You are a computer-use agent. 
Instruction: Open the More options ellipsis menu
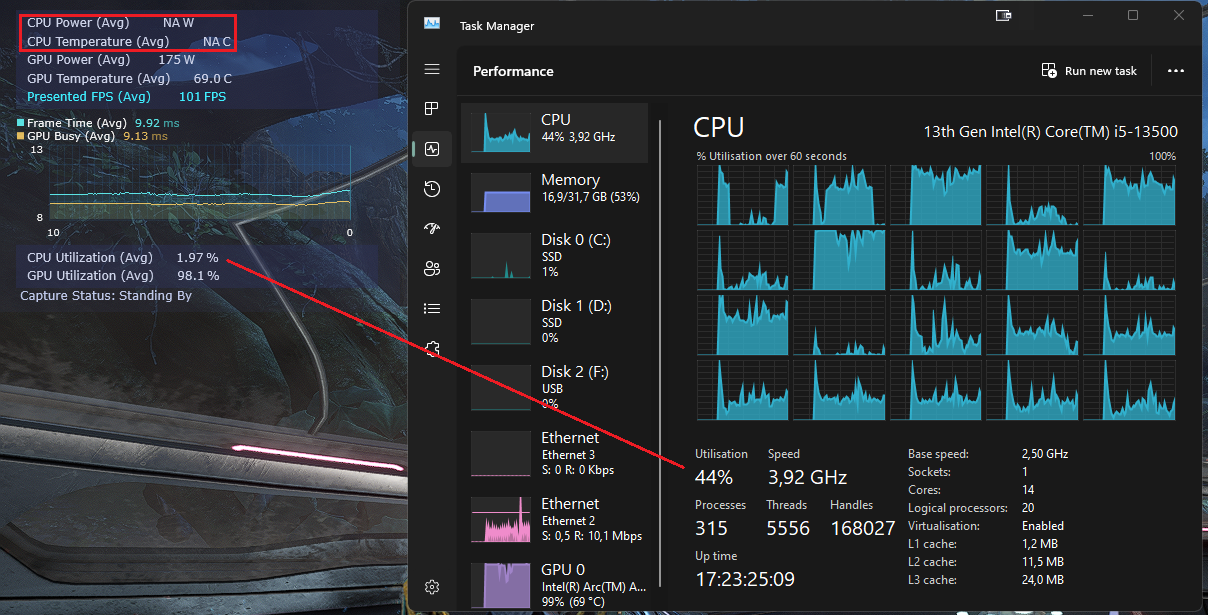(1176, 70)
